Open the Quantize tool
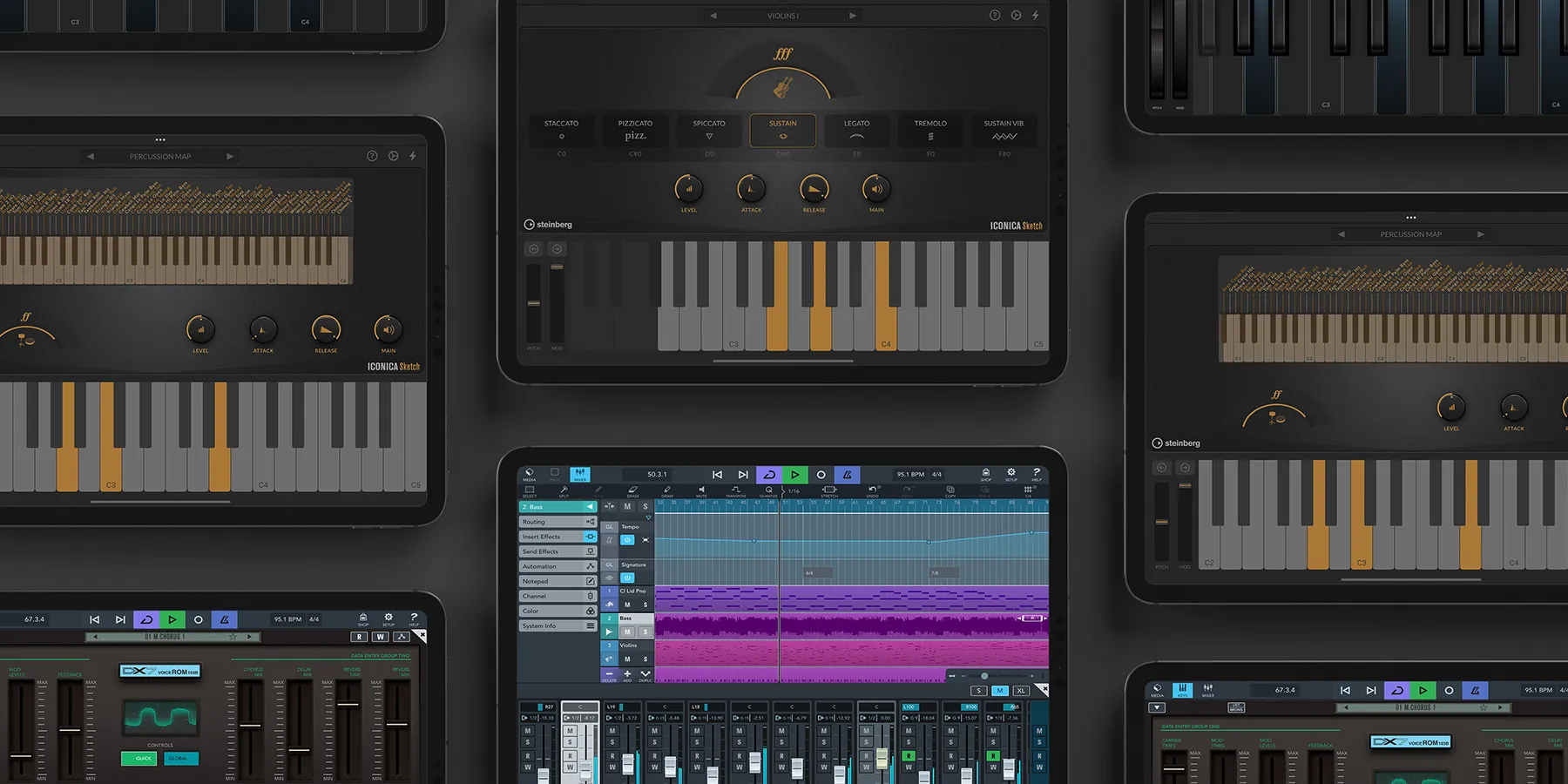The width and height of the screenshot is (1568, 784). click(x=768, y=490)
